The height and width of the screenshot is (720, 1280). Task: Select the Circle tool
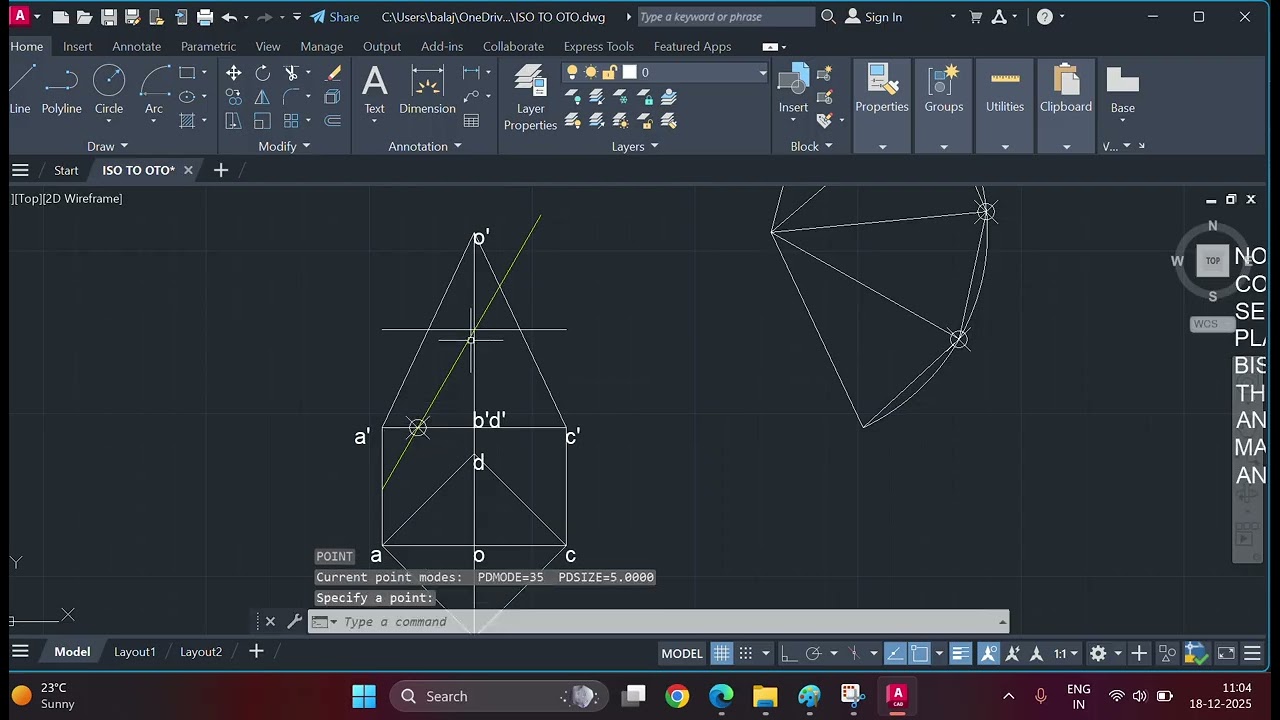tap(109, 90)
